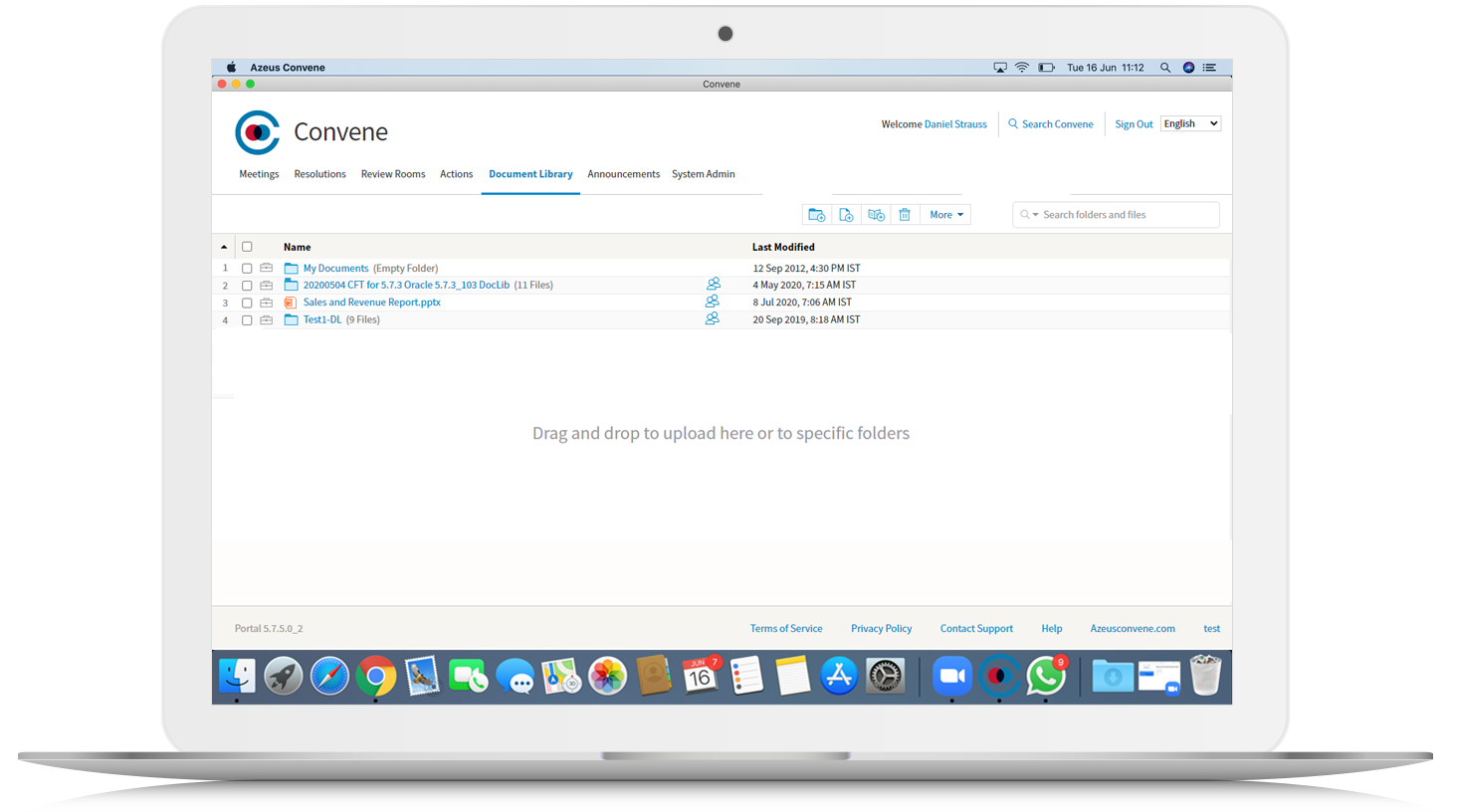Click the briefcase icon in My Documents row
Image resolution: width=1457 pixels, height=812 pixels.
point(267,268)
